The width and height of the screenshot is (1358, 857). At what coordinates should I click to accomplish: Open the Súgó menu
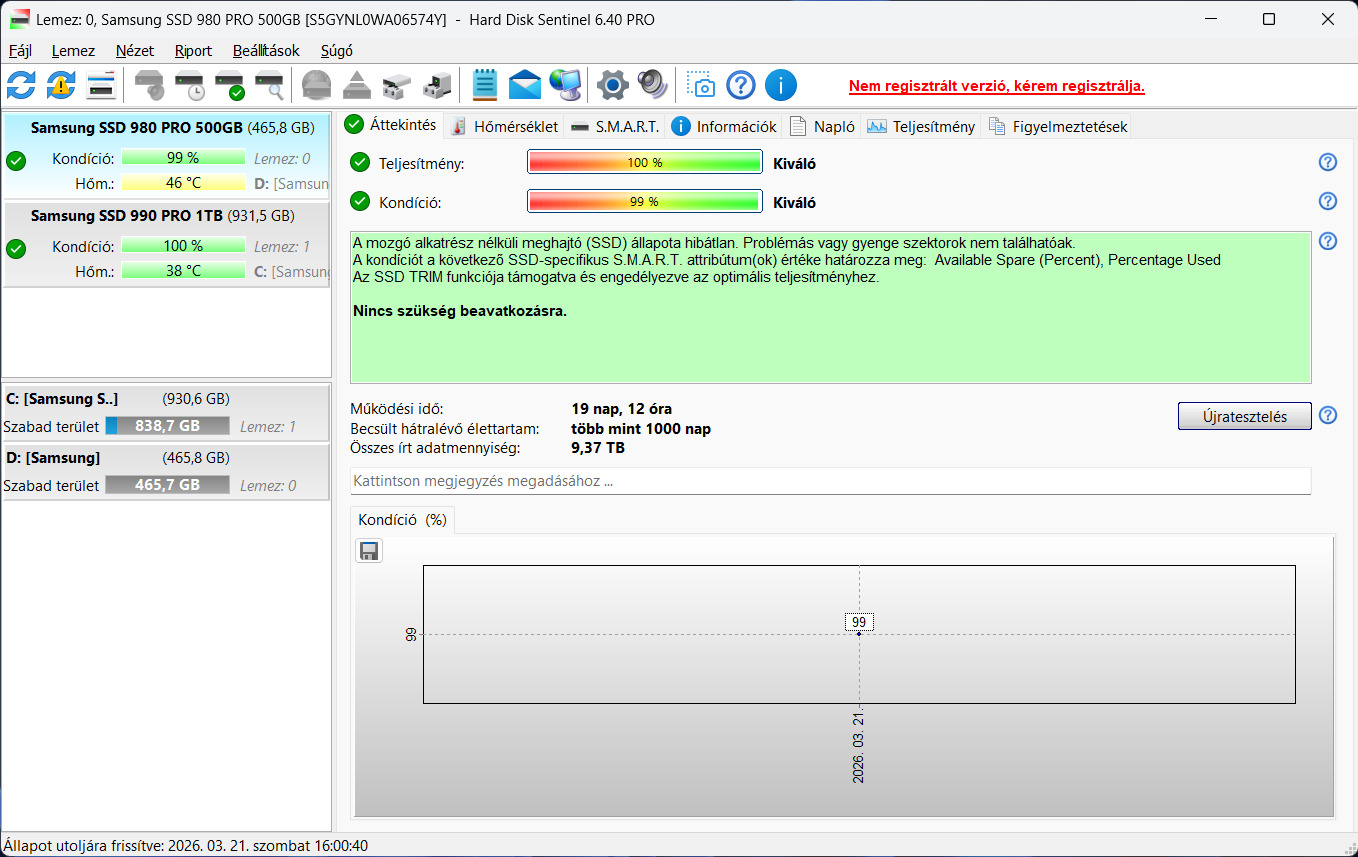[337, 51]
